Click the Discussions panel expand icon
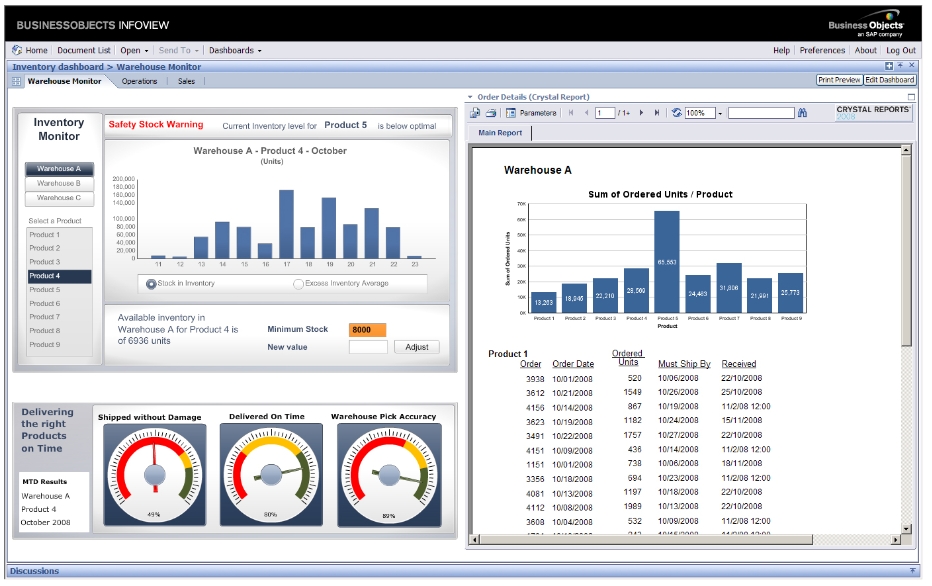 (912, 571)
